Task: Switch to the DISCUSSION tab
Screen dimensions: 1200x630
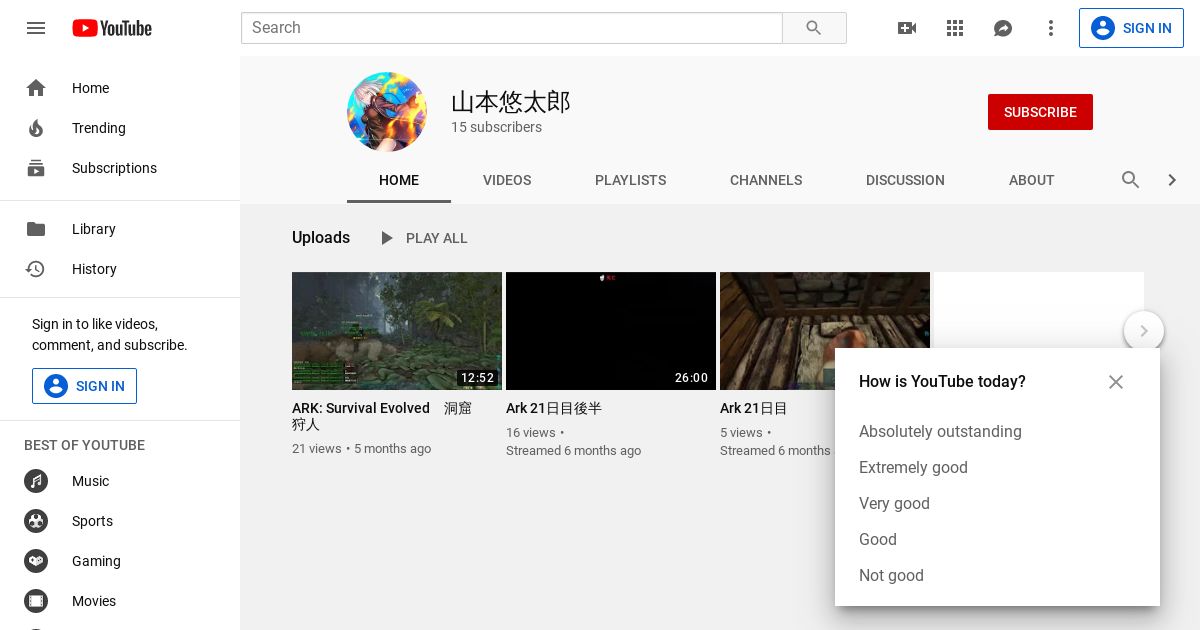Action: point(905,180)
